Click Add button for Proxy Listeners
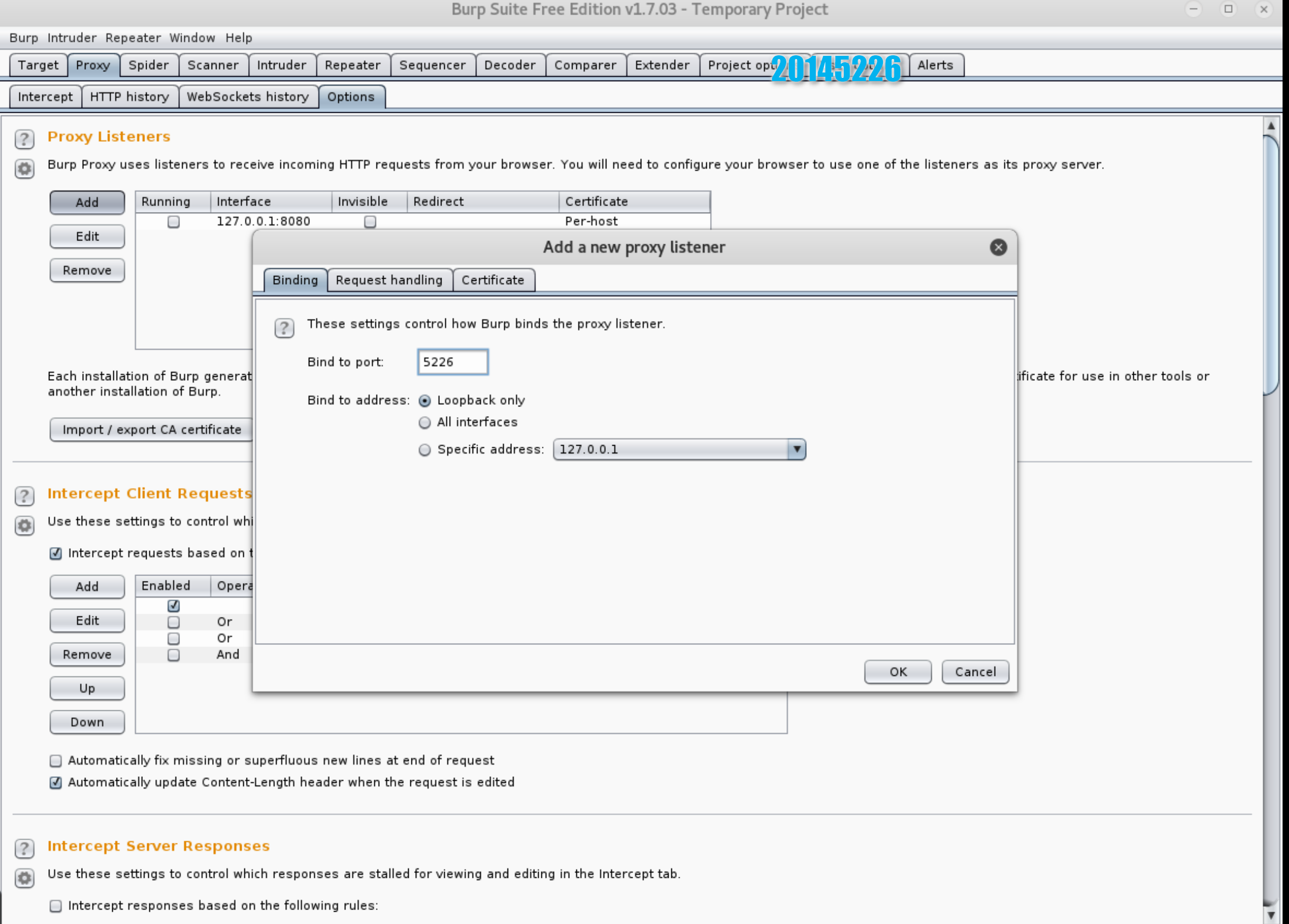The width and height of the screenshot is (1289, 924). pos(87,203)
